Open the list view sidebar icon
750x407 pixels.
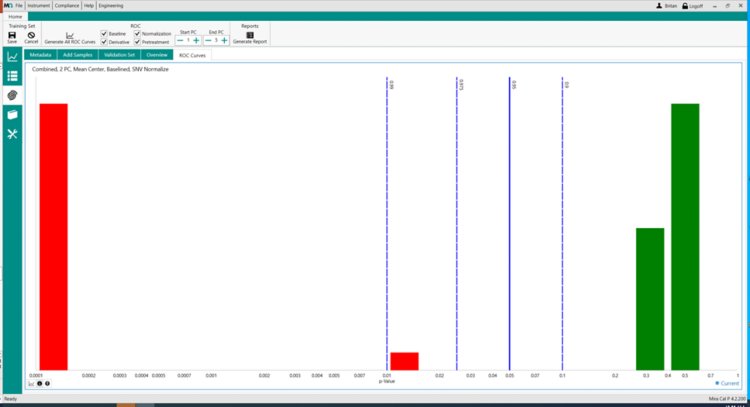tap(12, 76)
